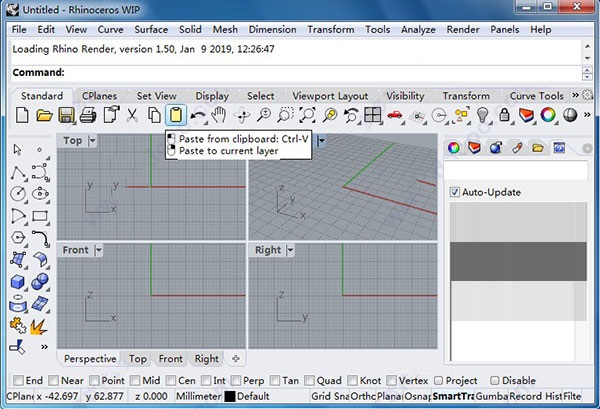Image resolution: width=600 pixels, height=409 pixels.
Task: Expand the Front viewport menu arrow
Action: pyautogui.click(x=99, y=250)
